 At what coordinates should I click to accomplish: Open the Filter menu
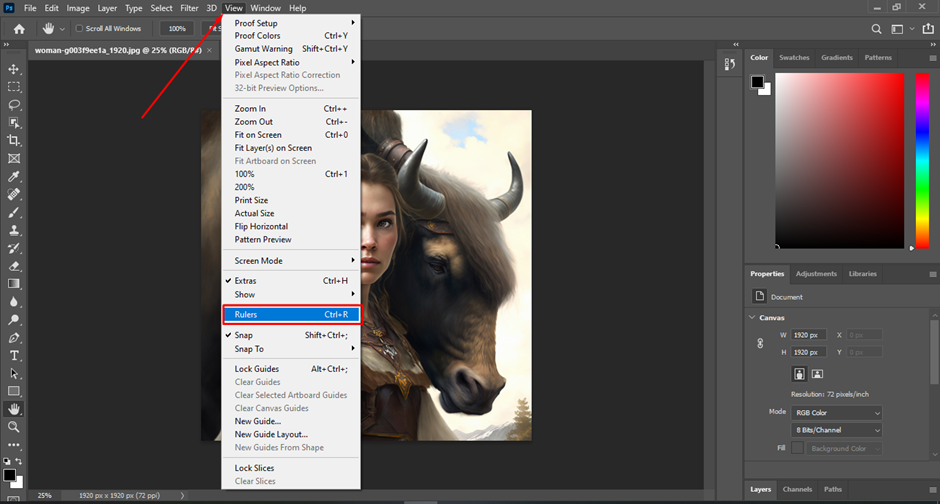(x=189, y=8)
